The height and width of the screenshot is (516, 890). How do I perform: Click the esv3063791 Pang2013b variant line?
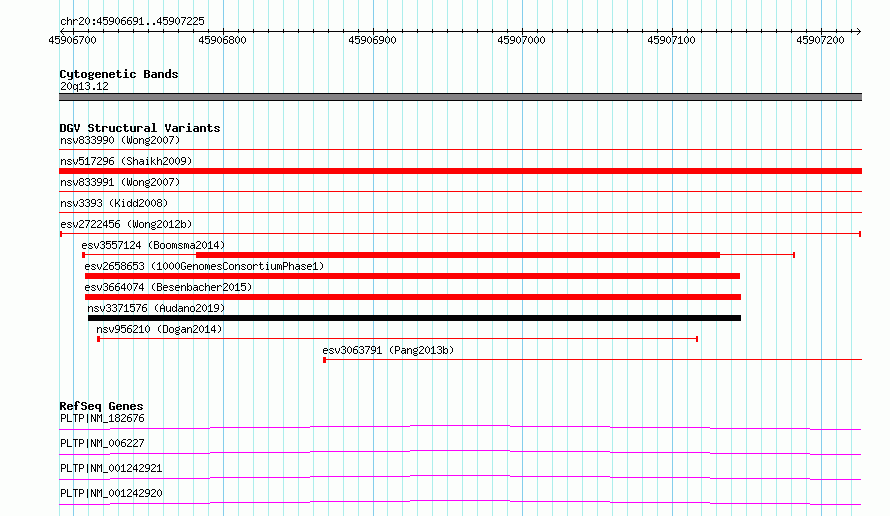pyautogui.click(x=593, y=359)
